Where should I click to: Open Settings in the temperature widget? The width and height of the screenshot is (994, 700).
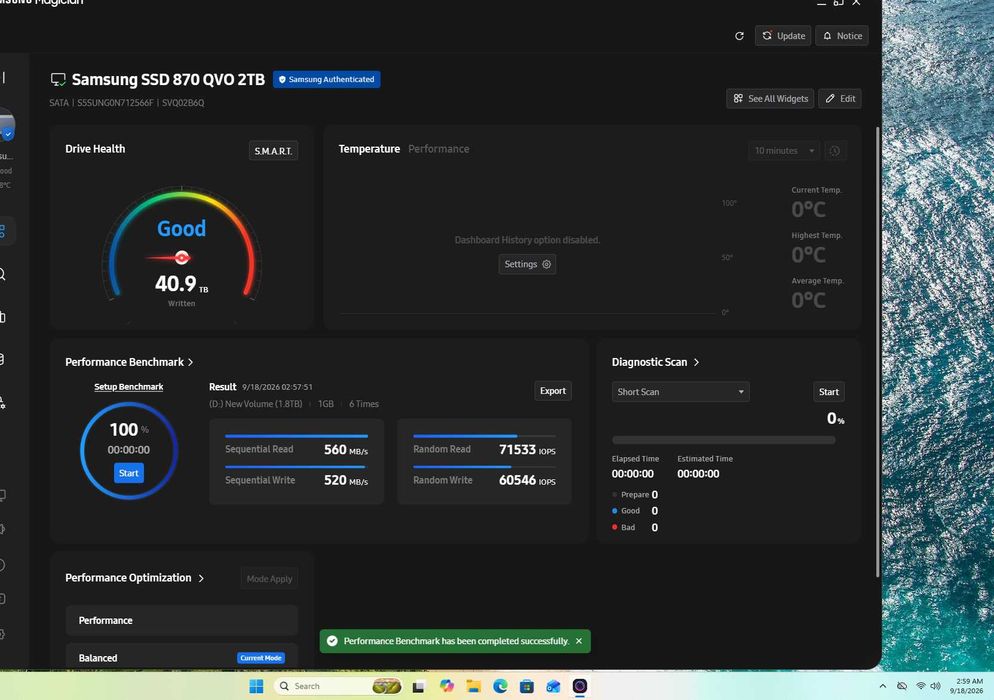pyautogui.click(x=527, y=264)
